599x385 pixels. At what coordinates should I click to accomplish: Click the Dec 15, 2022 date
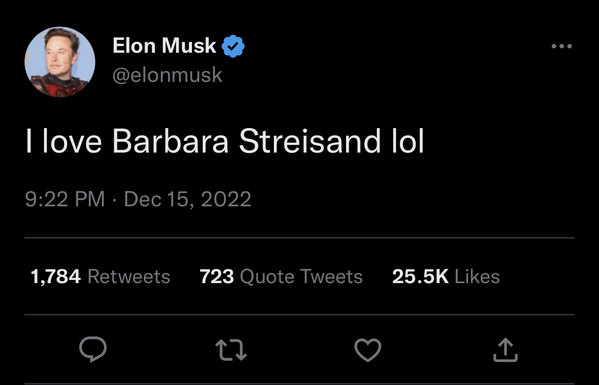[188, 199]
